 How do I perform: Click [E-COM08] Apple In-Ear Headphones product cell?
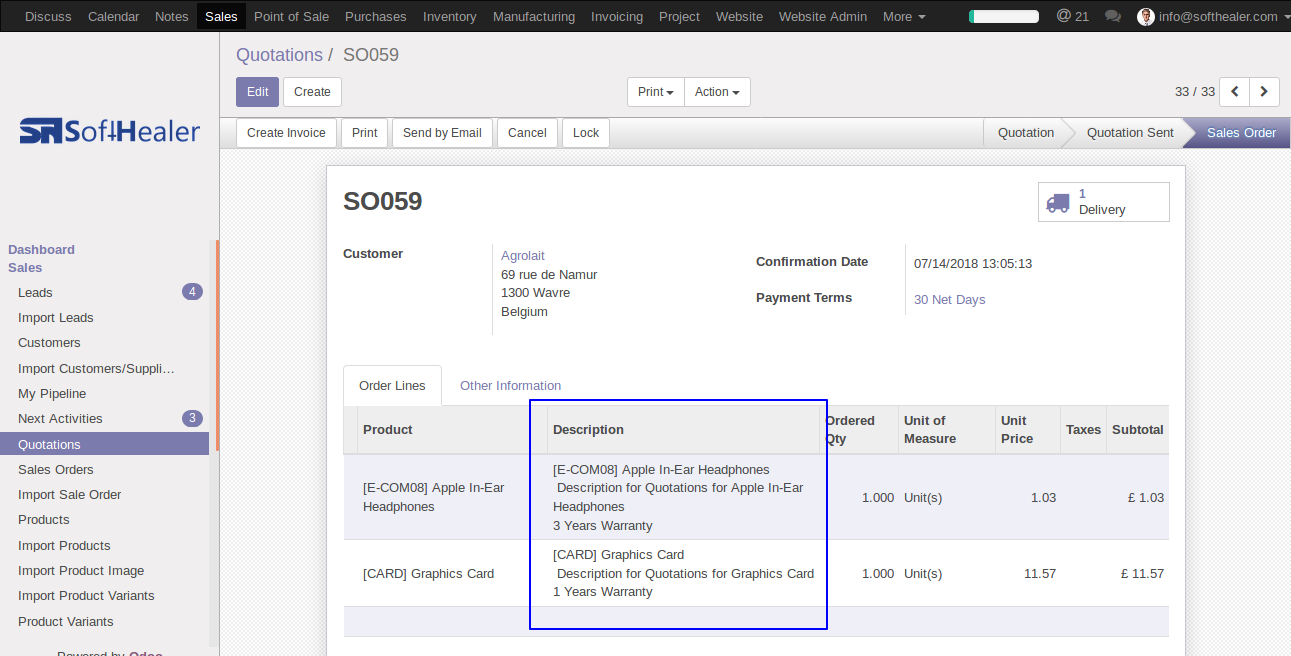(452, 498)
